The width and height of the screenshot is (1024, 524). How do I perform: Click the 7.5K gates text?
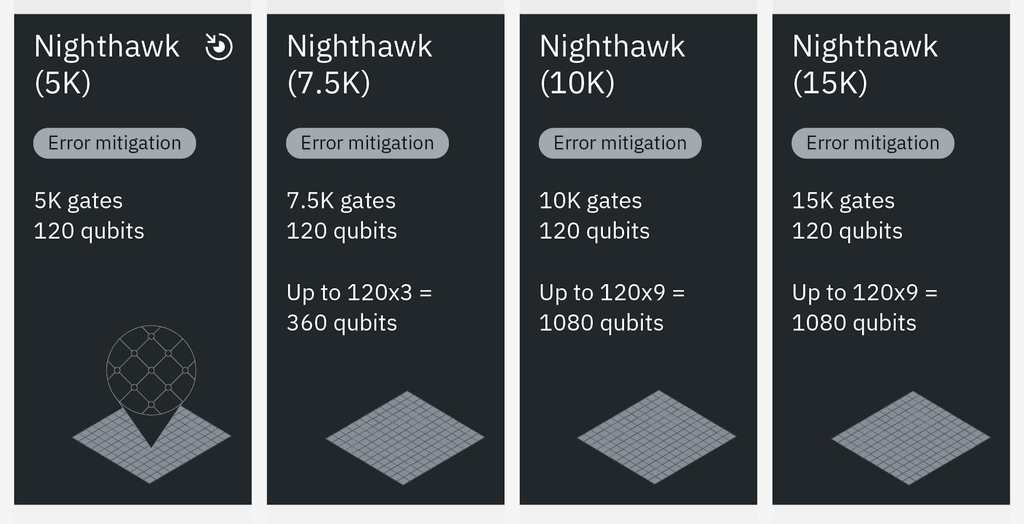tap(341, 201)
